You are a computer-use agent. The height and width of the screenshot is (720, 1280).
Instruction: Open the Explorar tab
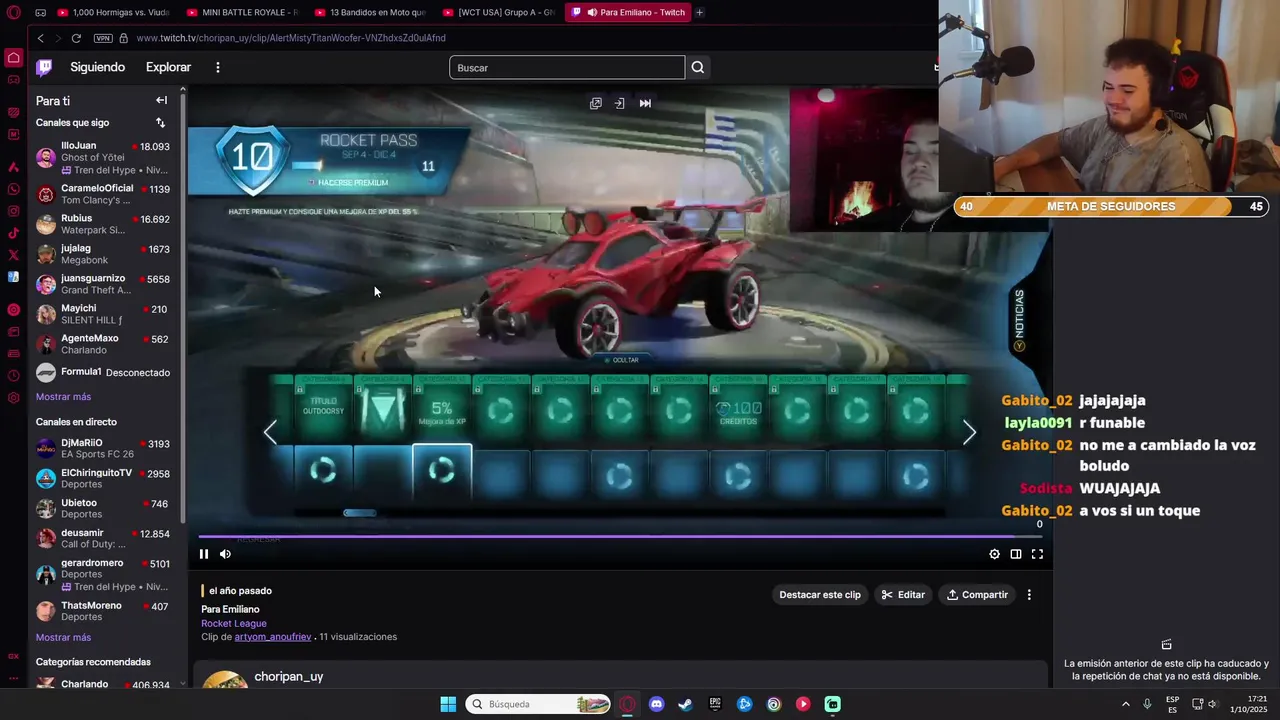(168, 67)
